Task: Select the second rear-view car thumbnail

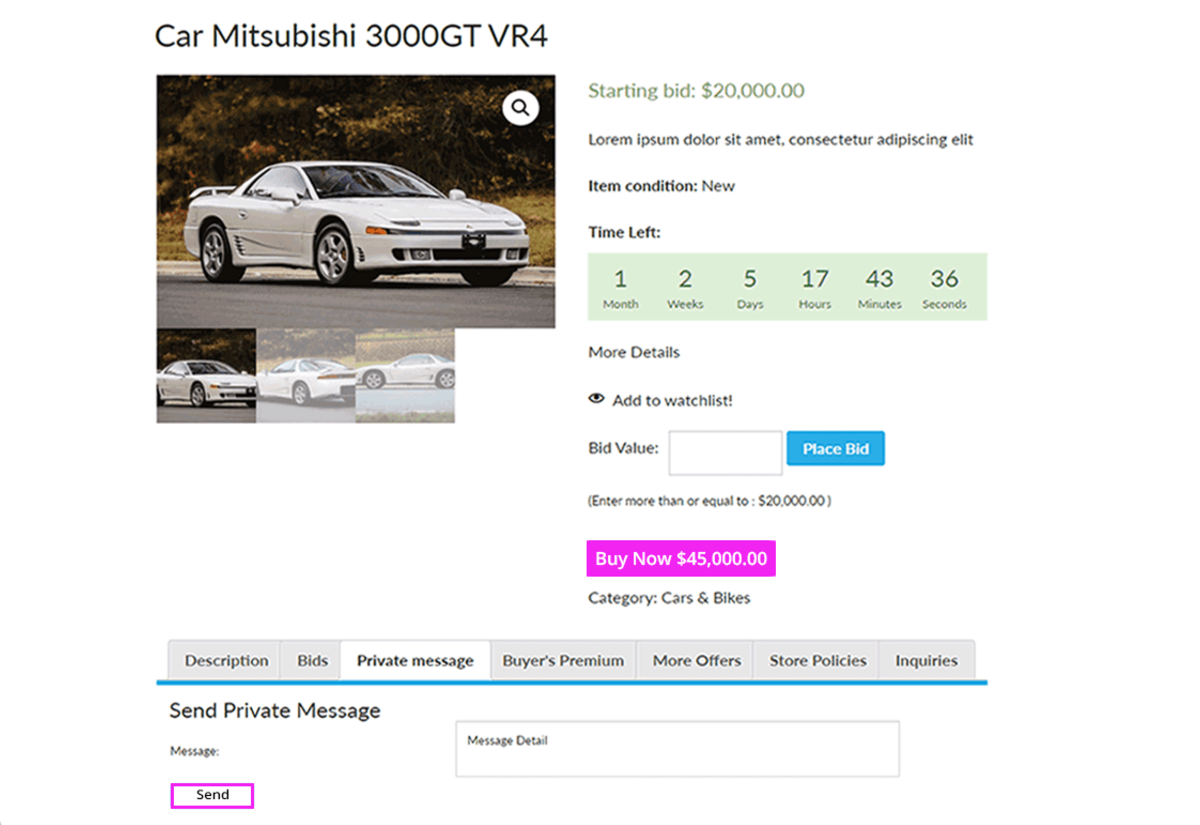Action: 305,376
